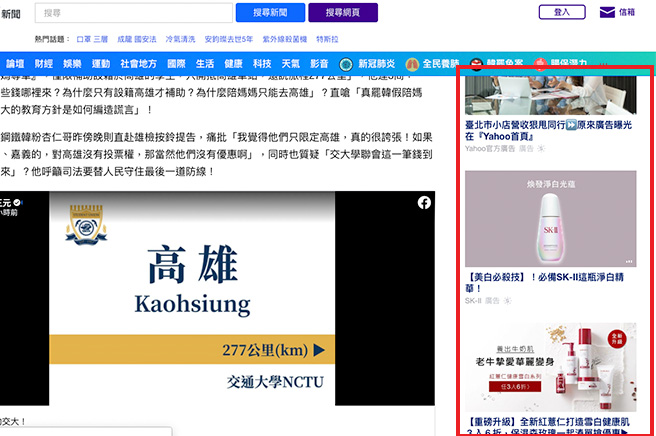Open the 娛樂 tab in the navigation bar
The width and height of the screenshot is (656, 436).
72,62
